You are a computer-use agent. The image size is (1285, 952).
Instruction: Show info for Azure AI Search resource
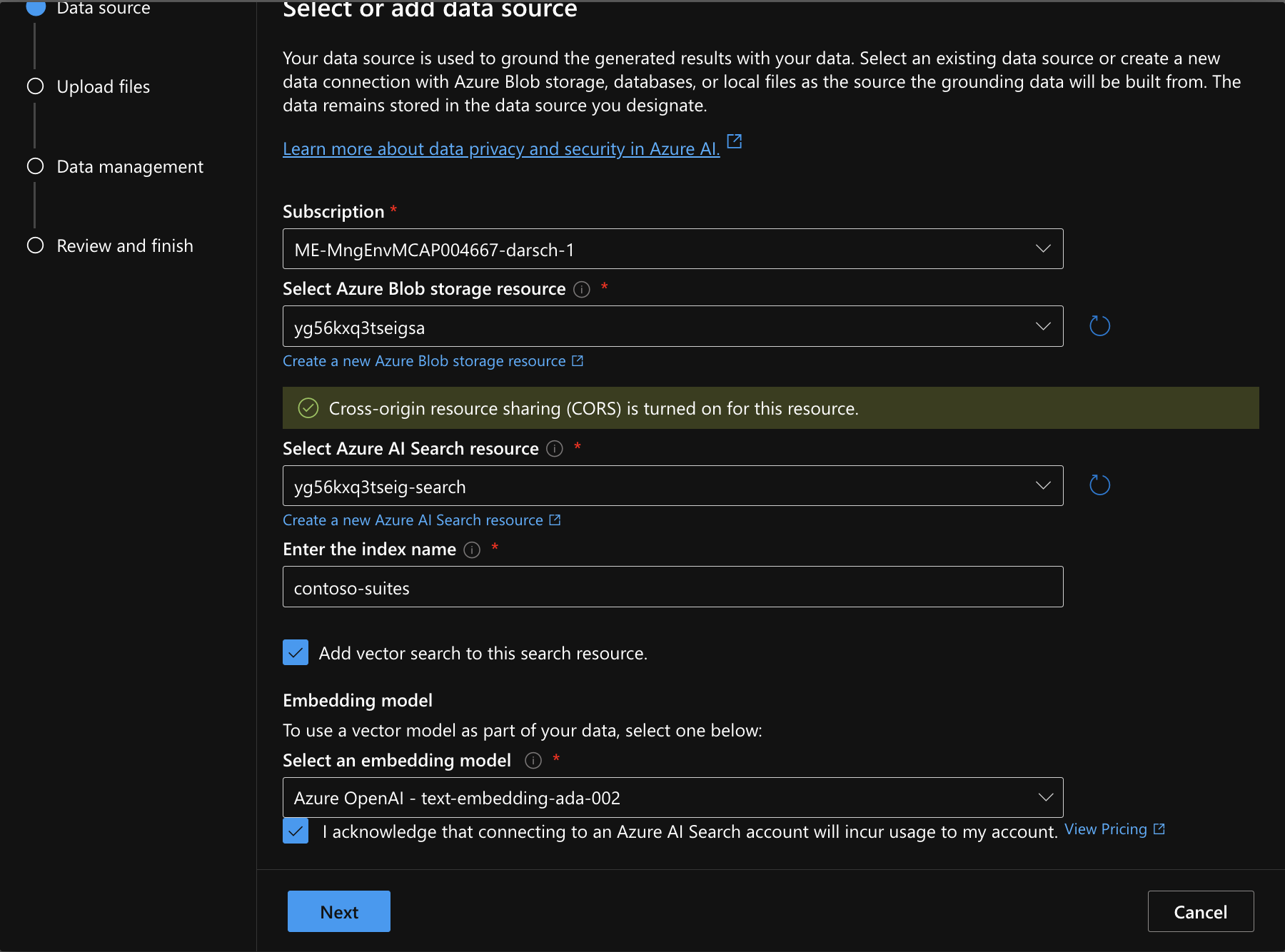[x=555, y=448]
